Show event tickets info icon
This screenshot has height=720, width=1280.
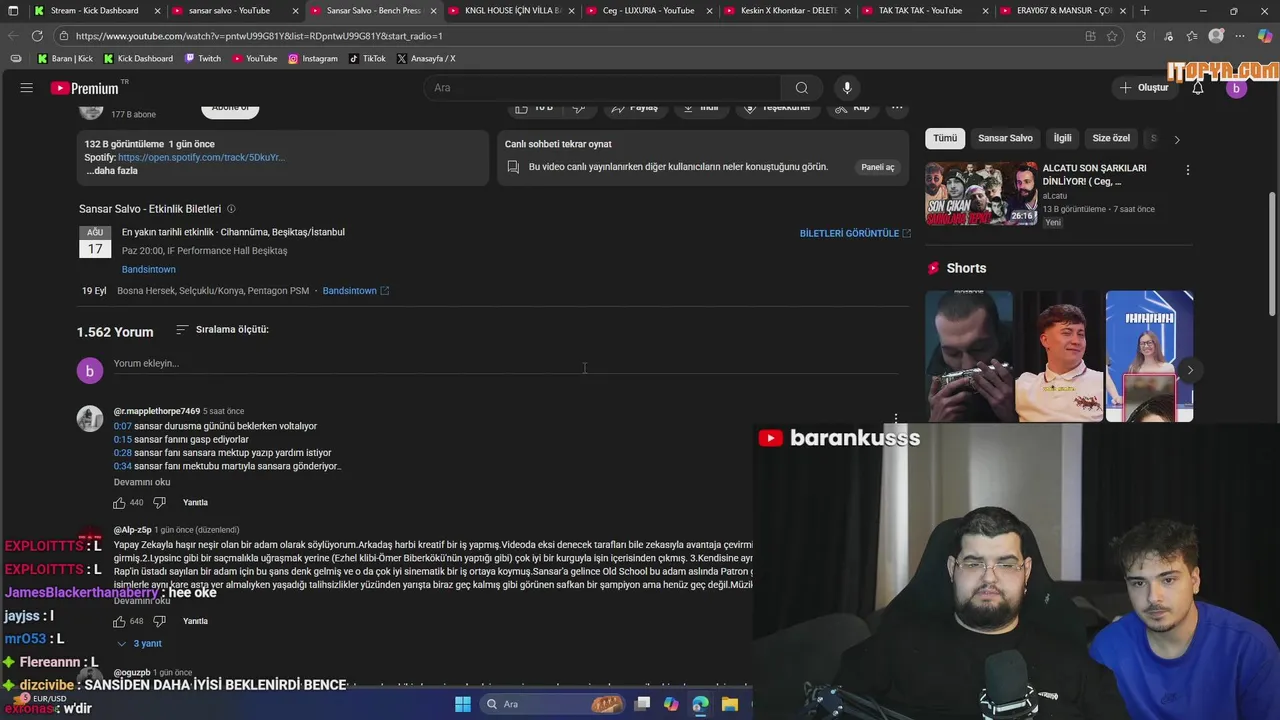coord(231,209)
